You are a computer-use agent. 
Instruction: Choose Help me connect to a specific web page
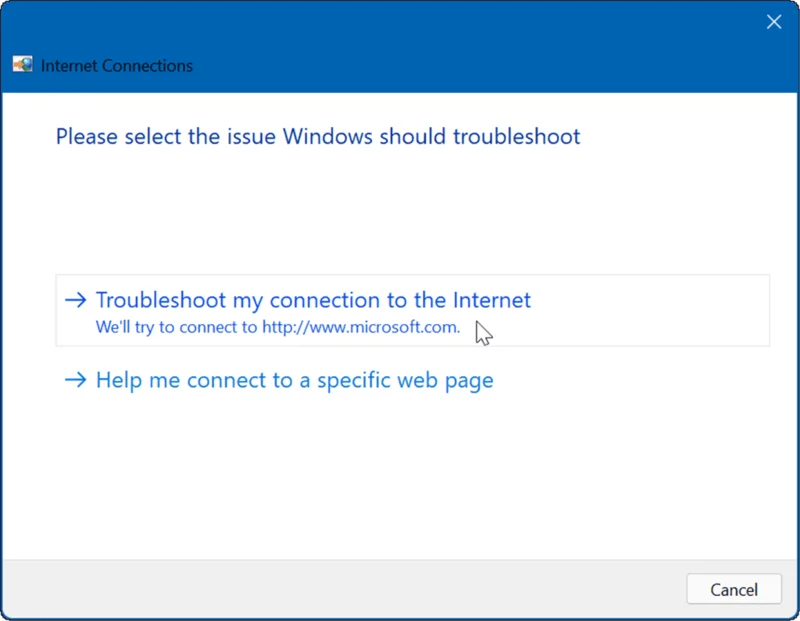tap(279, 380)
